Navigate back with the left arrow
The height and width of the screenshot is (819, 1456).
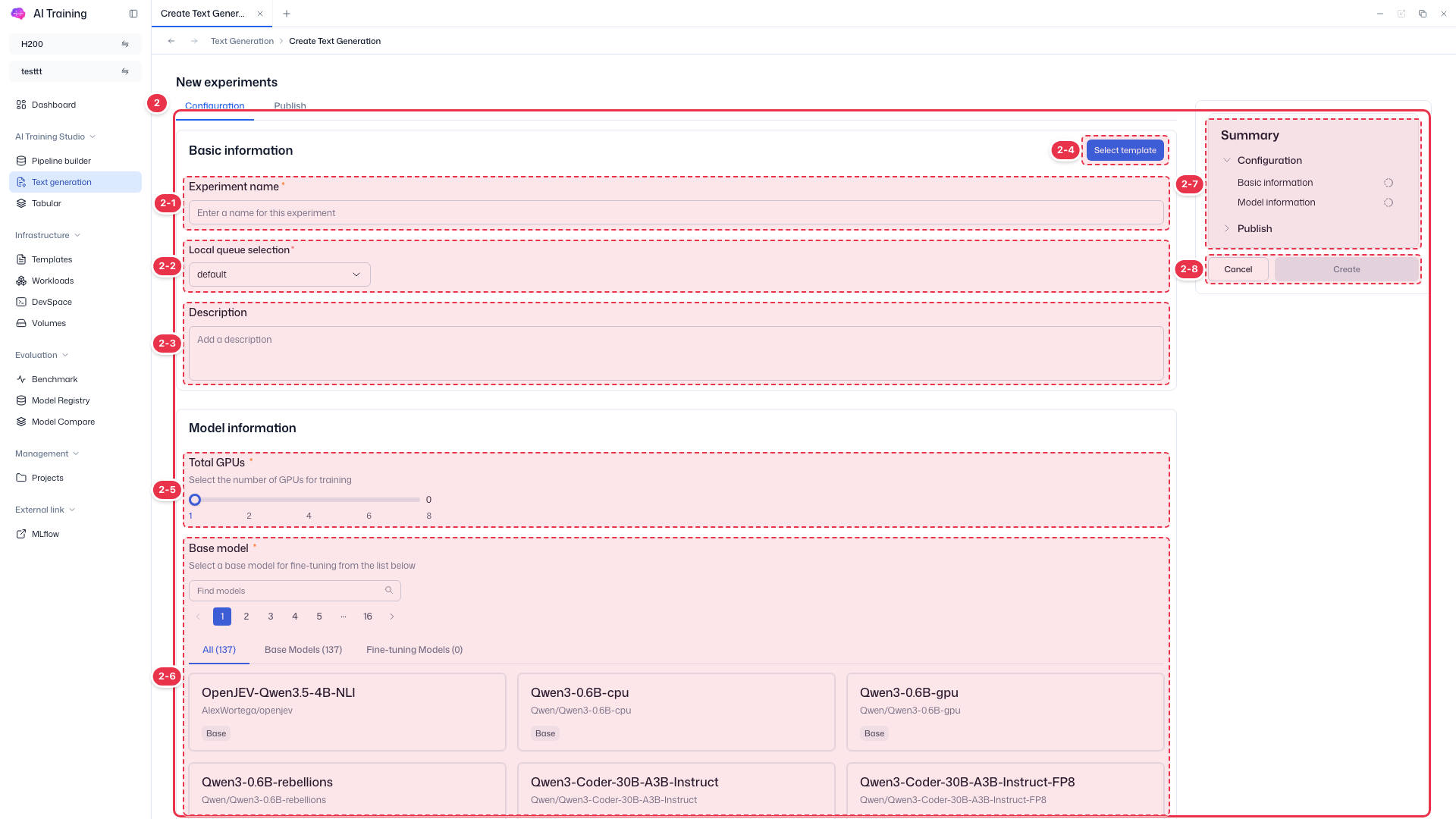(171, 41)
